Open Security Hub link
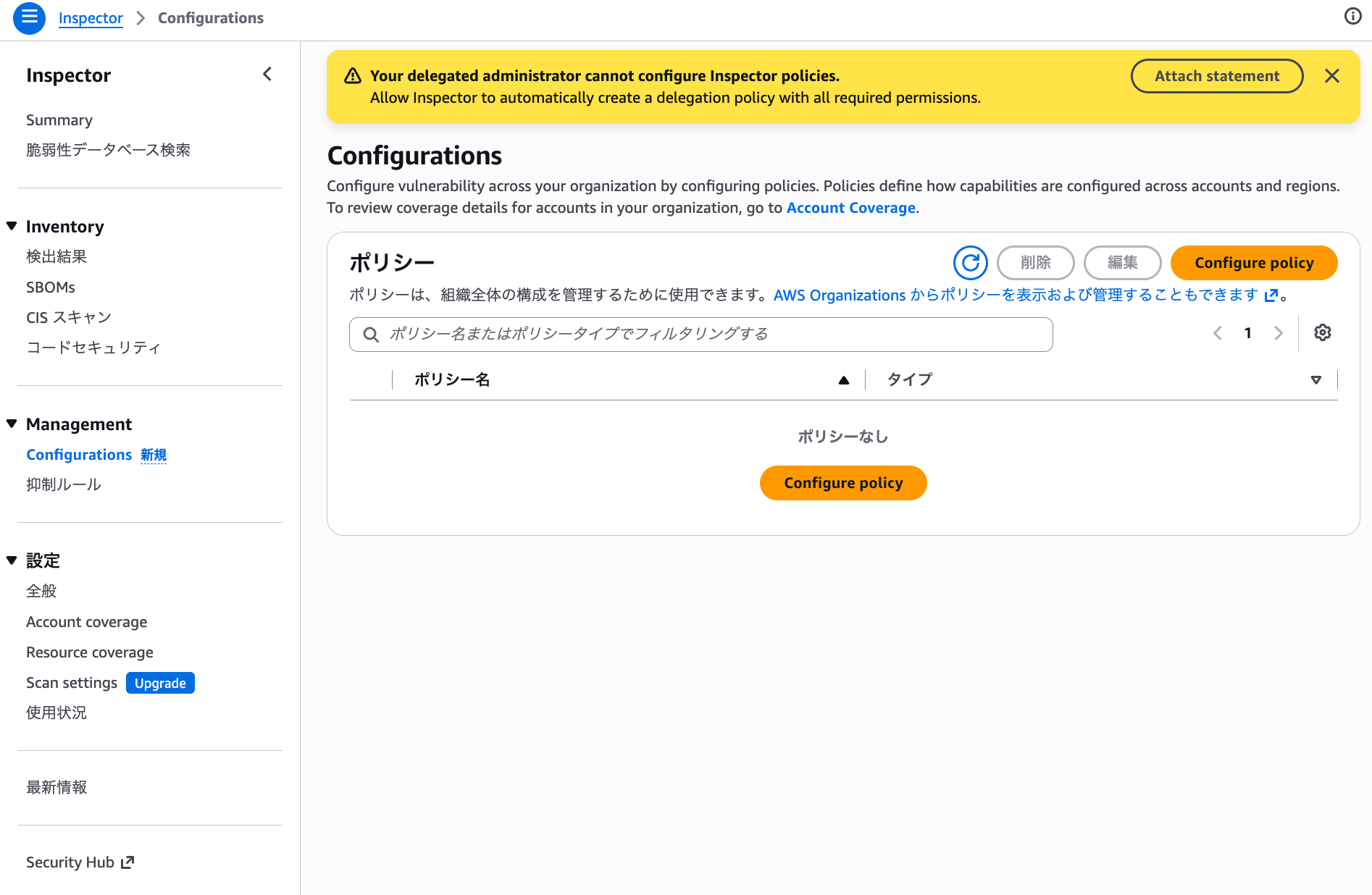1372x895 pixels. 70,862
